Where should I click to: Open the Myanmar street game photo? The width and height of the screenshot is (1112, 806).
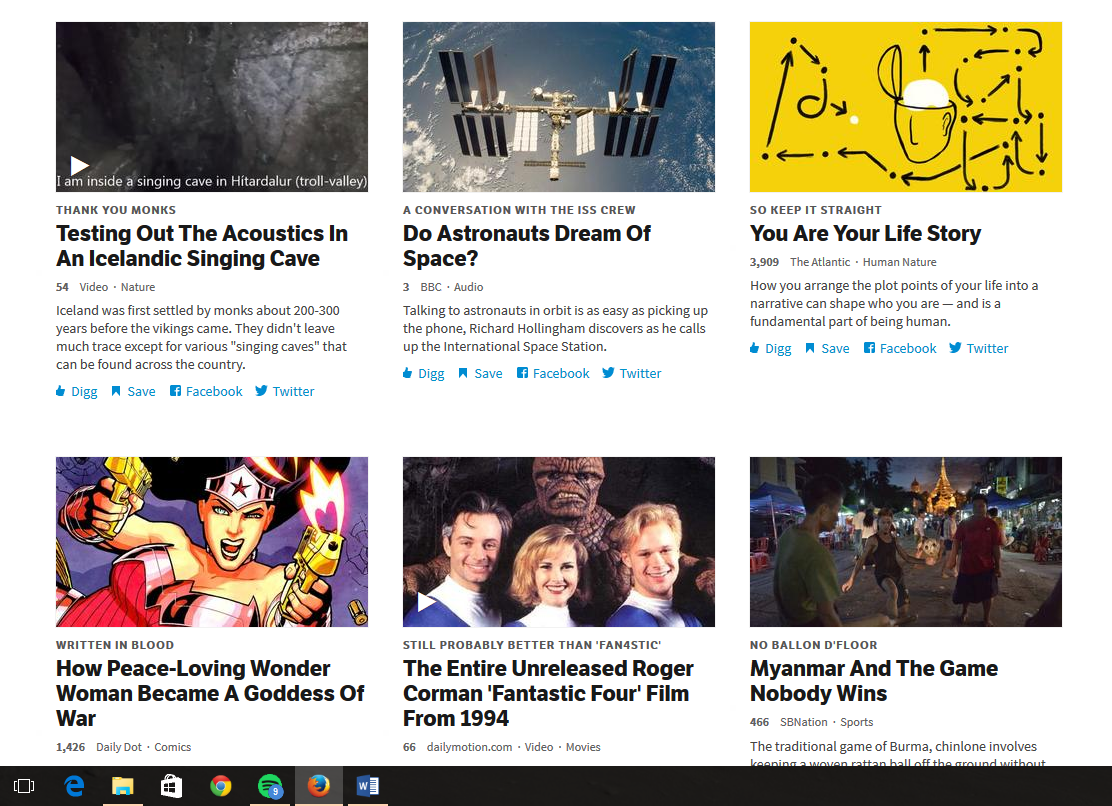(x=906, y=542)
